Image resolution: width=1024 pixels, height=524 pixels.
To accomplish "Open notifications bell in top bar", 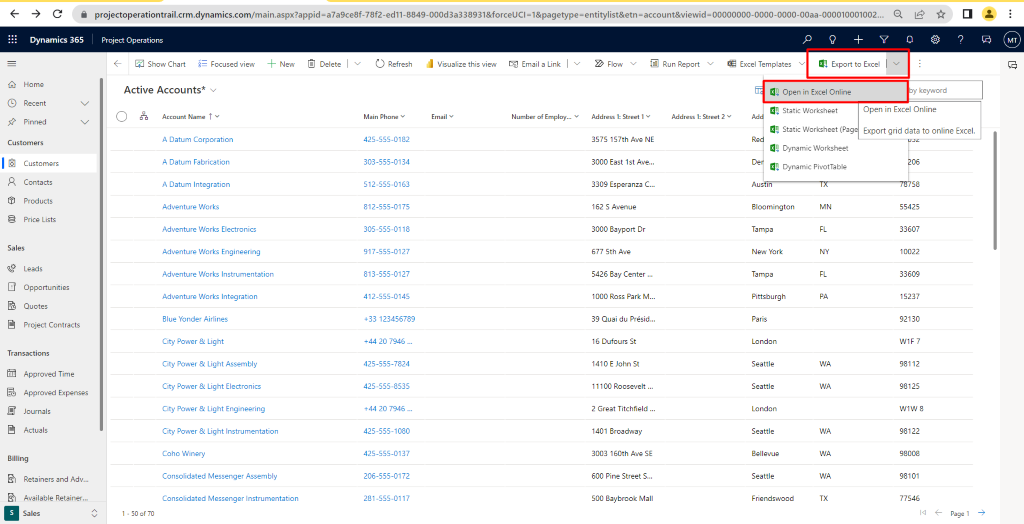I will [909, 39].
